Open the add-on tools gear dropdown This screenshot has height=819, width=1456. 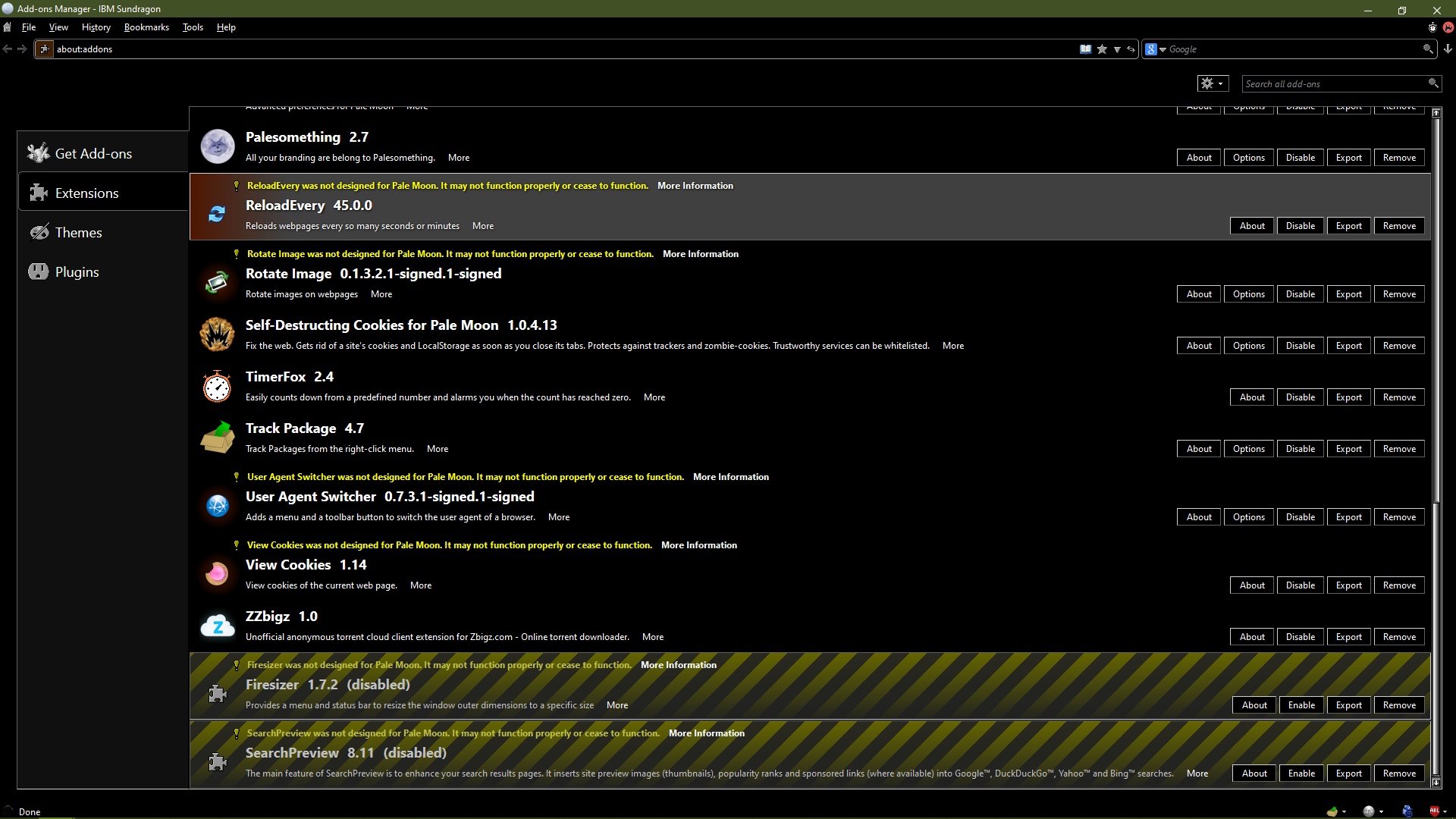[1212, 83]
